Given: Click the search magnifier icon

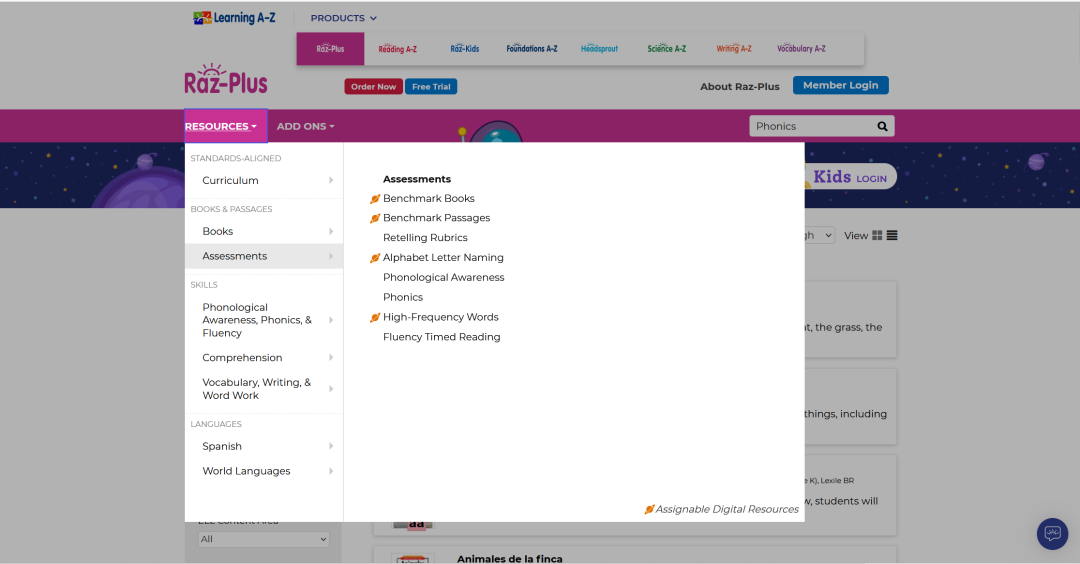Looking at the screenshot, I should point(882,126).
